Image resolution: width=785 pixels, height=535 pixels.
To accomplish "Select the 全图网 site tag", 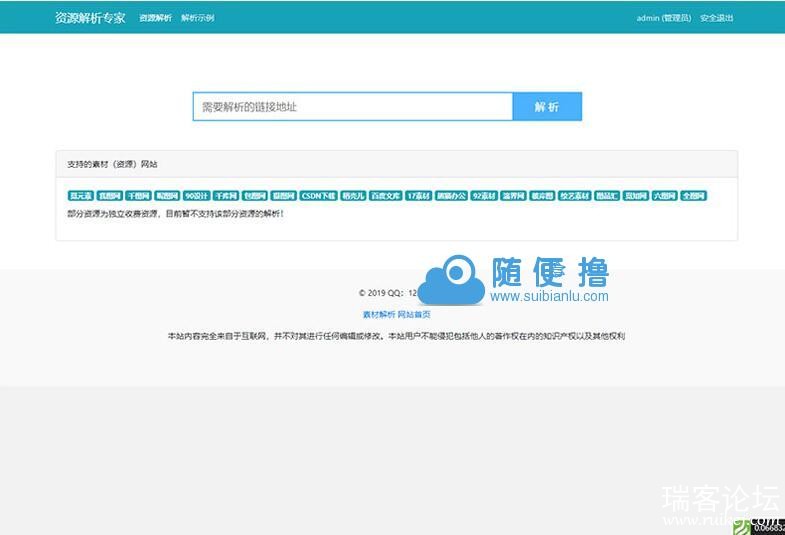I will pyautogui.click(x=694, y=196).
